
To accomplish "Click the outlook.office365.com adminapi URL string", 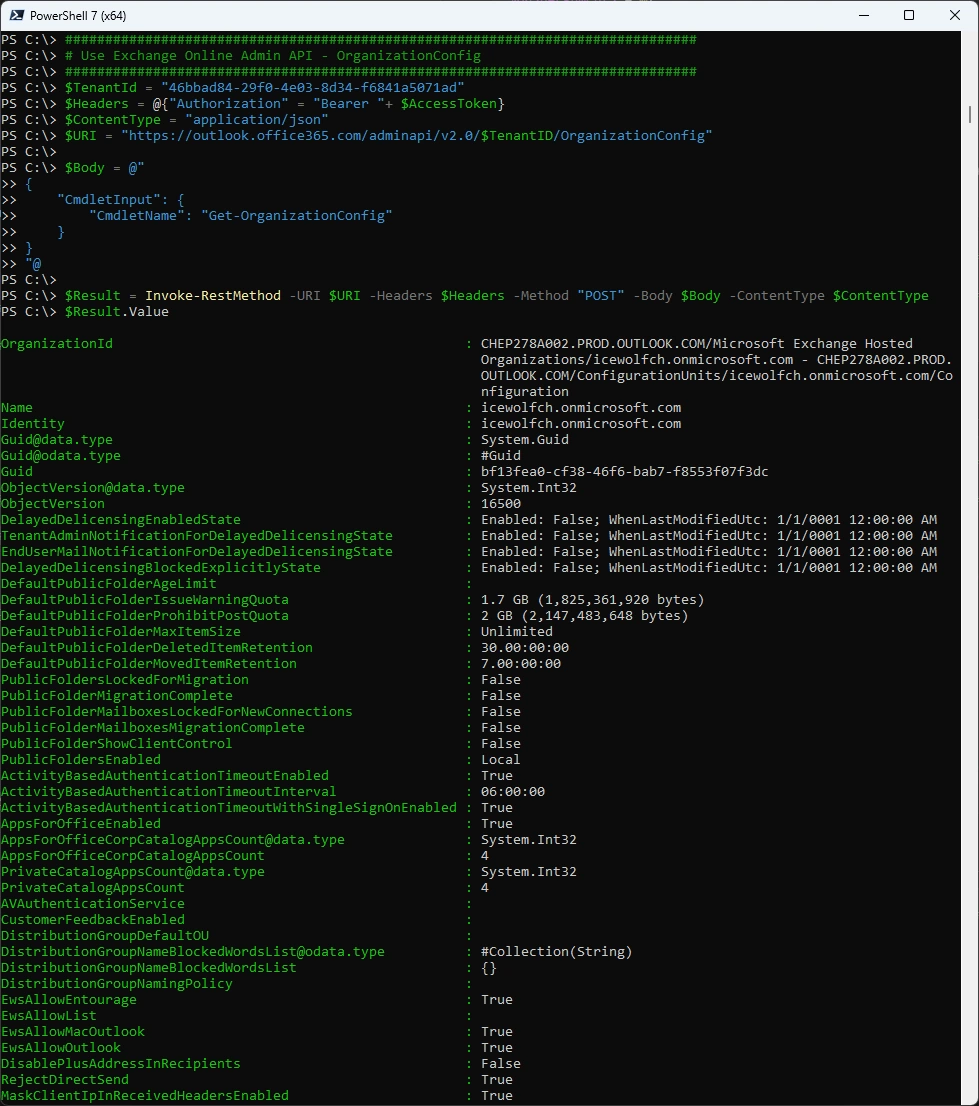I will tap(416, 136).
